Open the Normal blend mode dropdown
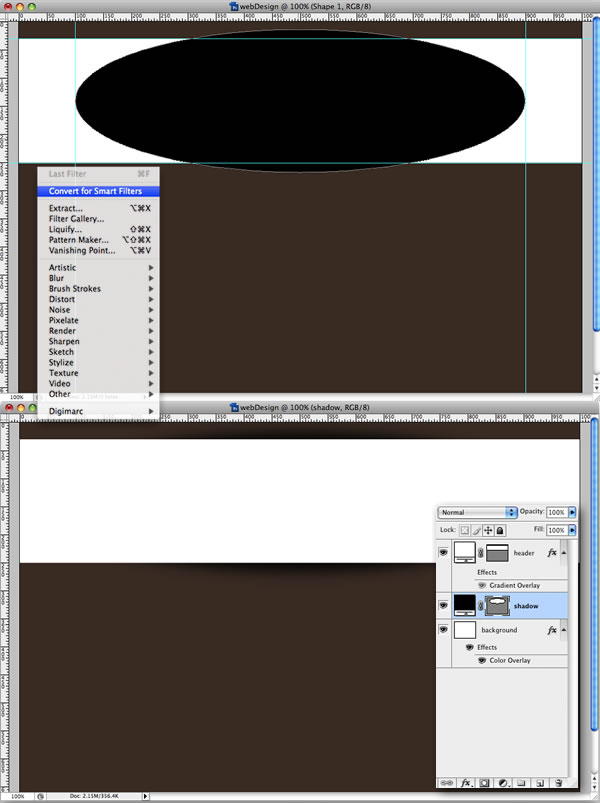 pyautogui.click(x=478, y=512)
